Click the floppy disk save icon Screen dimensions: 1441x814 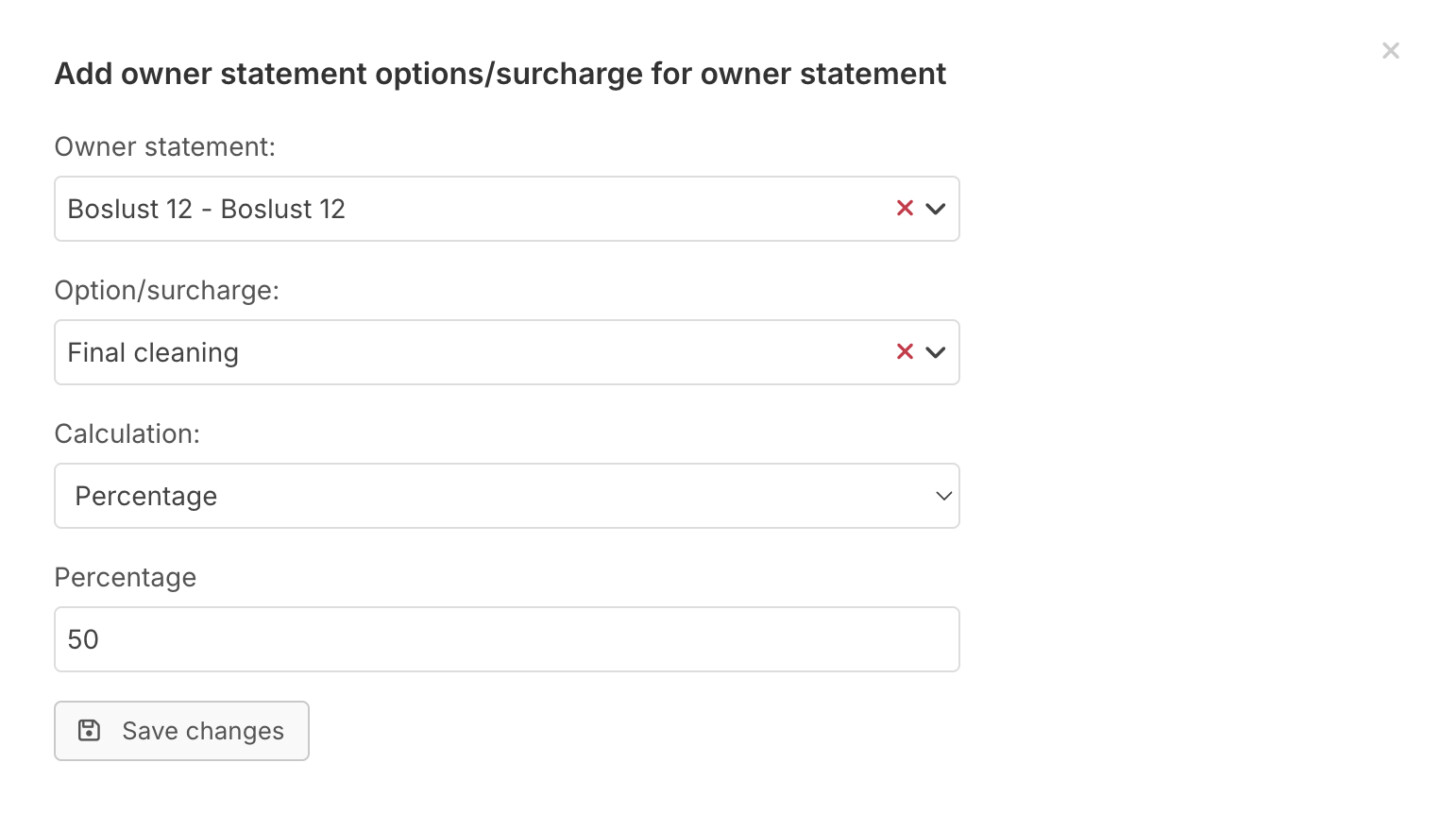pyautogui.click(x=89, y=730)
